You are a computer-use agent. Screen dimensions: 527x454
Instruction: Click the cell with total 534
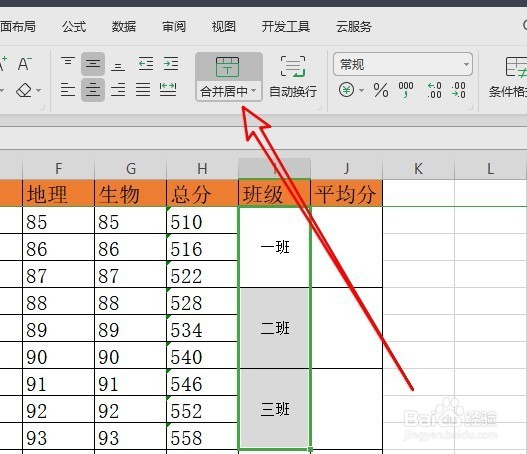pos(202,328)
